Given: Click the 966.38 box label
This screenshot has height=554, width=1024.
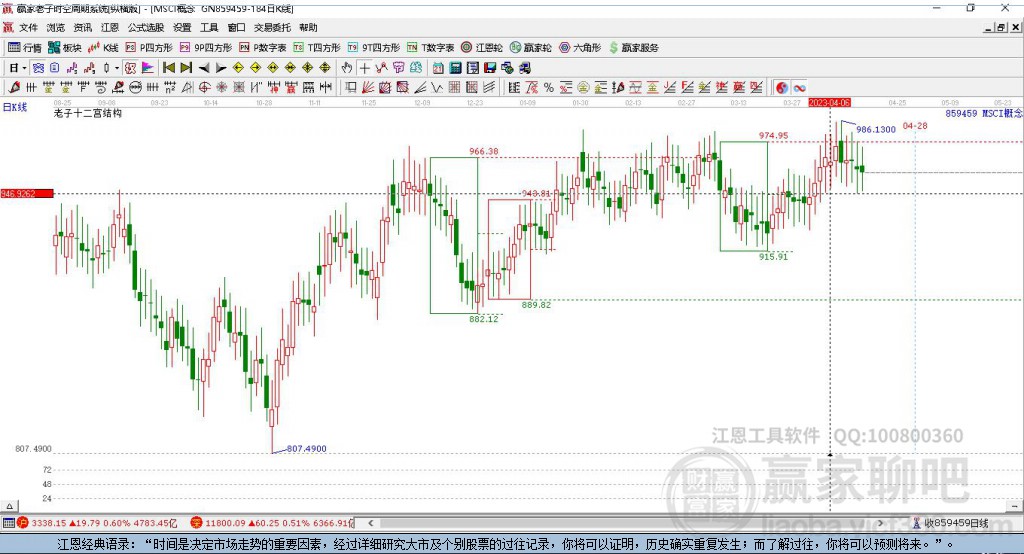Looking at the screenshot, I should click(483, 151).
